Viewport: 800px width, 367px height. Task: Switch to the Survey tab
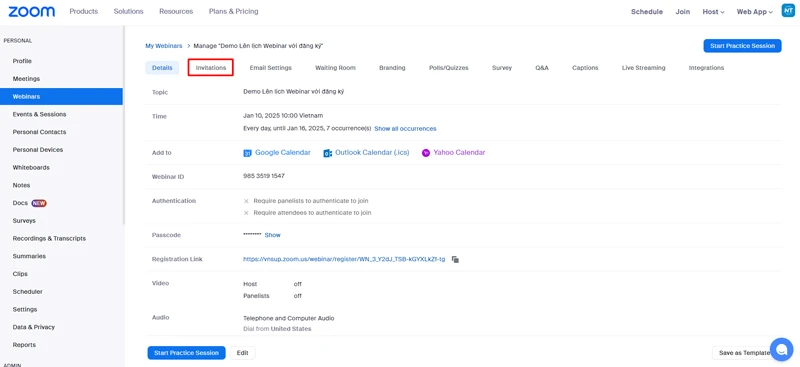(502, 68)
